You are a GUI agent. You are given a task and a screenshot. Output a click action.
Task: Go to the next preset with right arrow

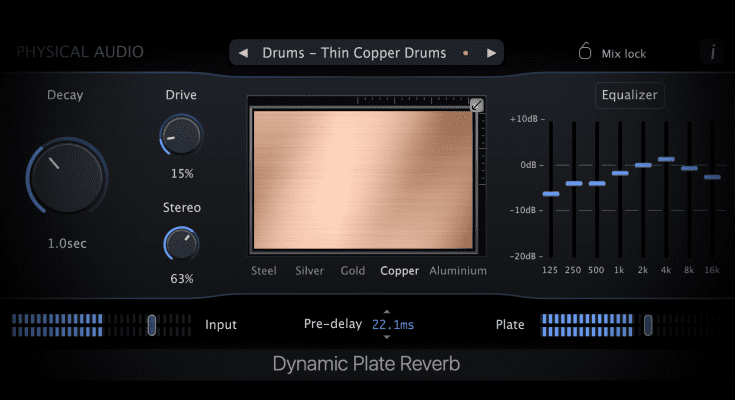(490, 52)
